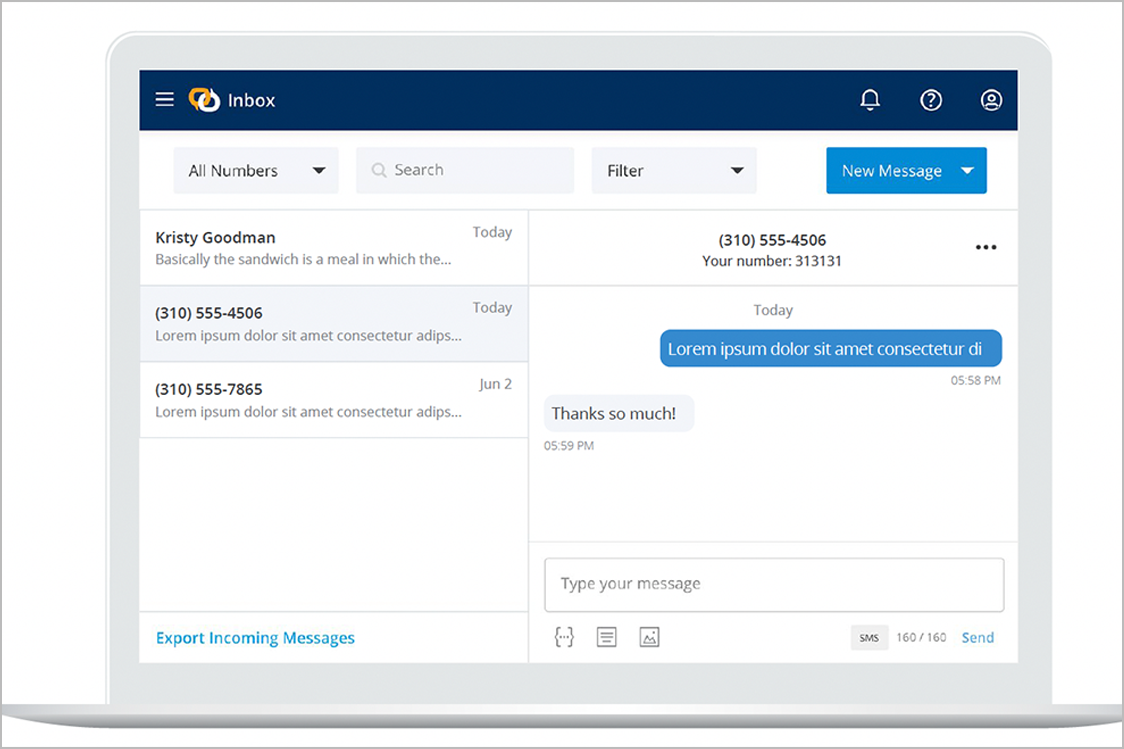
Task: Open help question mark icon
Action: pyautogui.click(x=930, y=100)
